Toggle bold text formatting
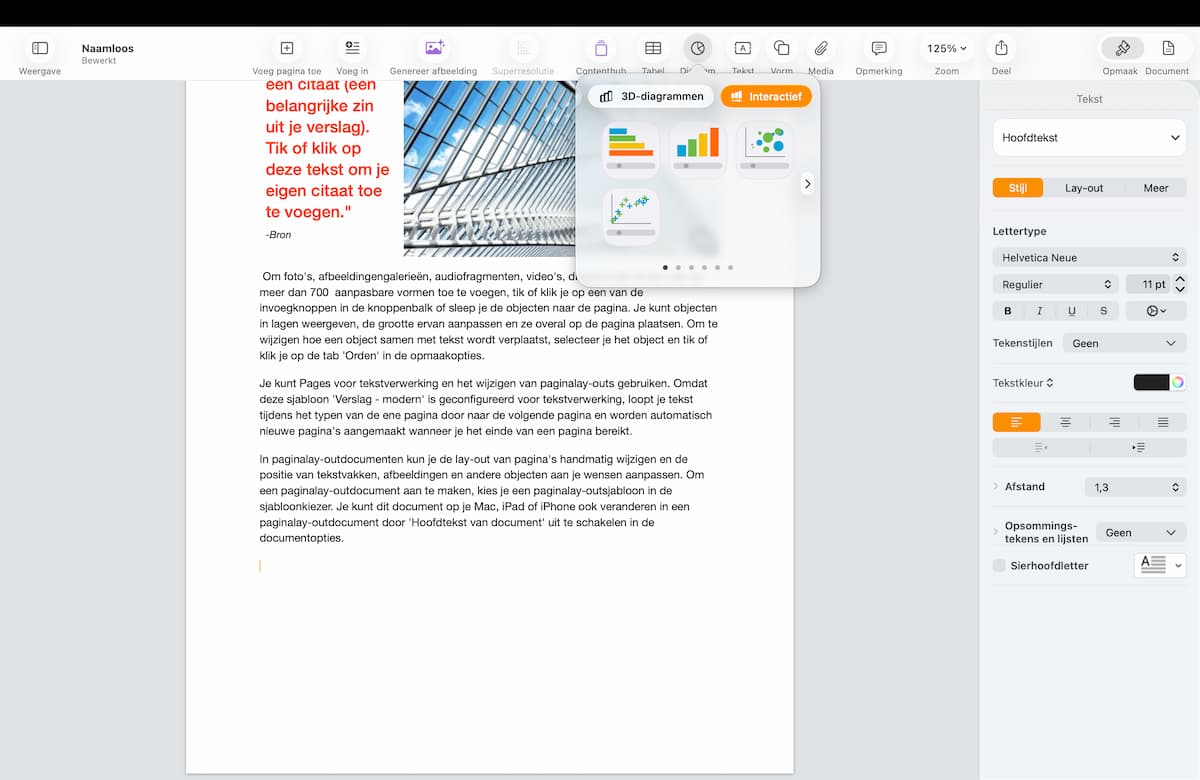1200x780 pixels. point(1008,311)
